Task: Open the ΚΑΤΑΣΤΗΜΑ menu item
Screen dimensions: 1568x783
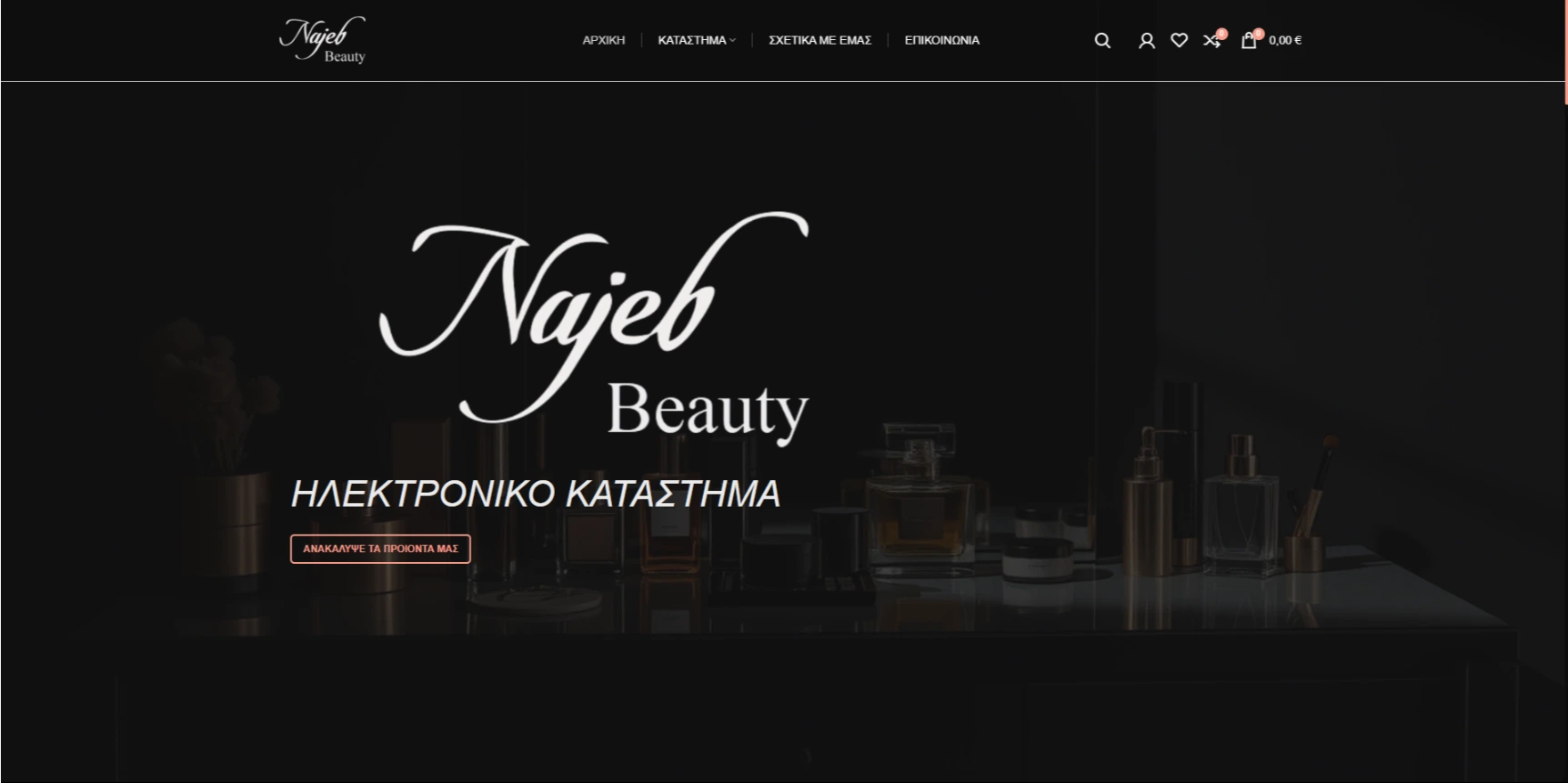Action: click(691, 40)
